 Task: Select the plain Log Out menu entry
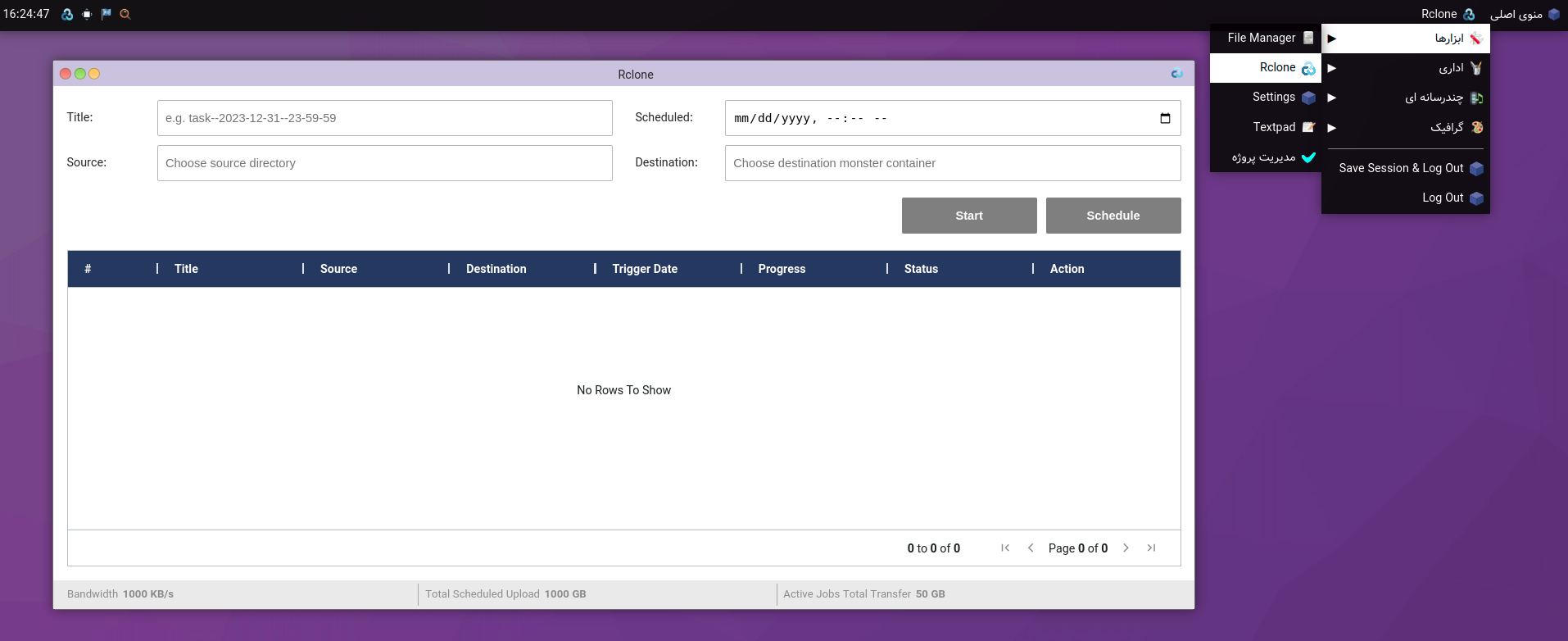(1406, 198)
